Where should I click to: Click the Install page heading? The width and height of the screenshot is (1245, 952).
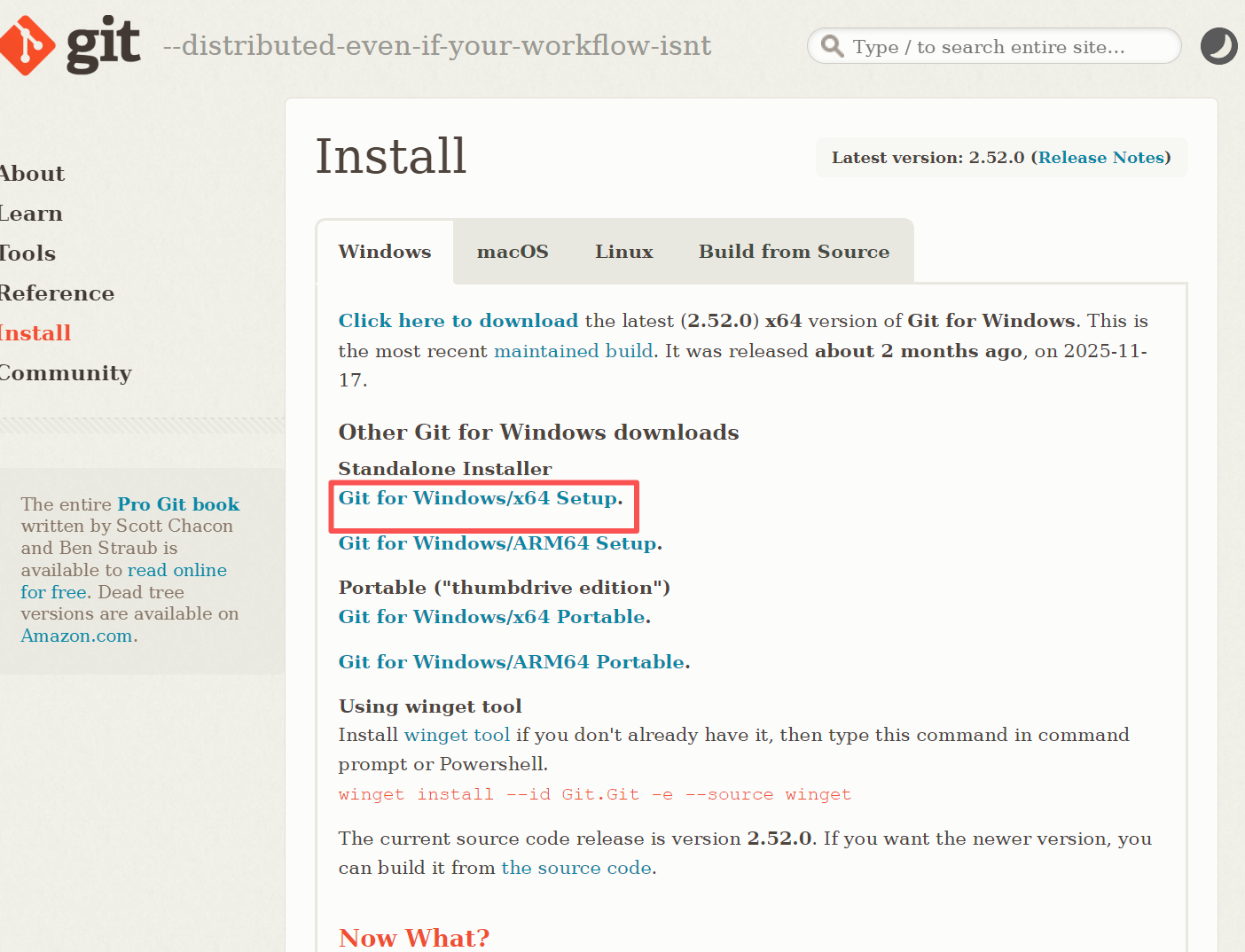[x=391, y=156]
